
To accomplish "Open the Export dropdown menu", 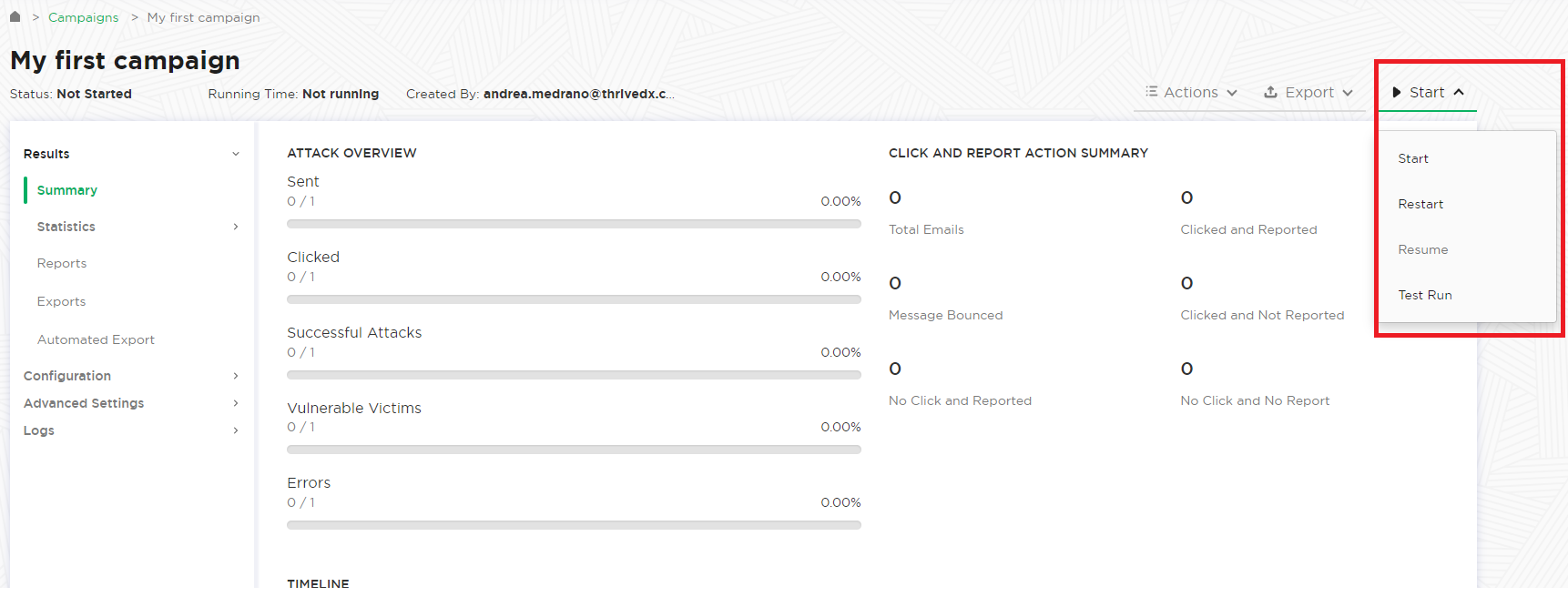I will 1308,92.
